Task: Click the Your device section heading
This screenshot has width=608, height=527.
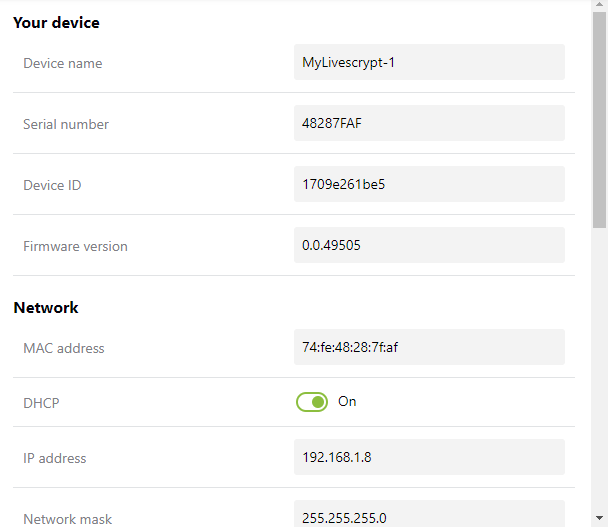Action: click(x=56, y=22)
